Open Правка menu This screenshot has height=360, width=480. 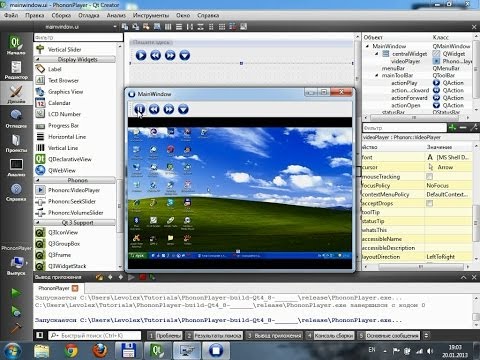(x=35, y=15)
